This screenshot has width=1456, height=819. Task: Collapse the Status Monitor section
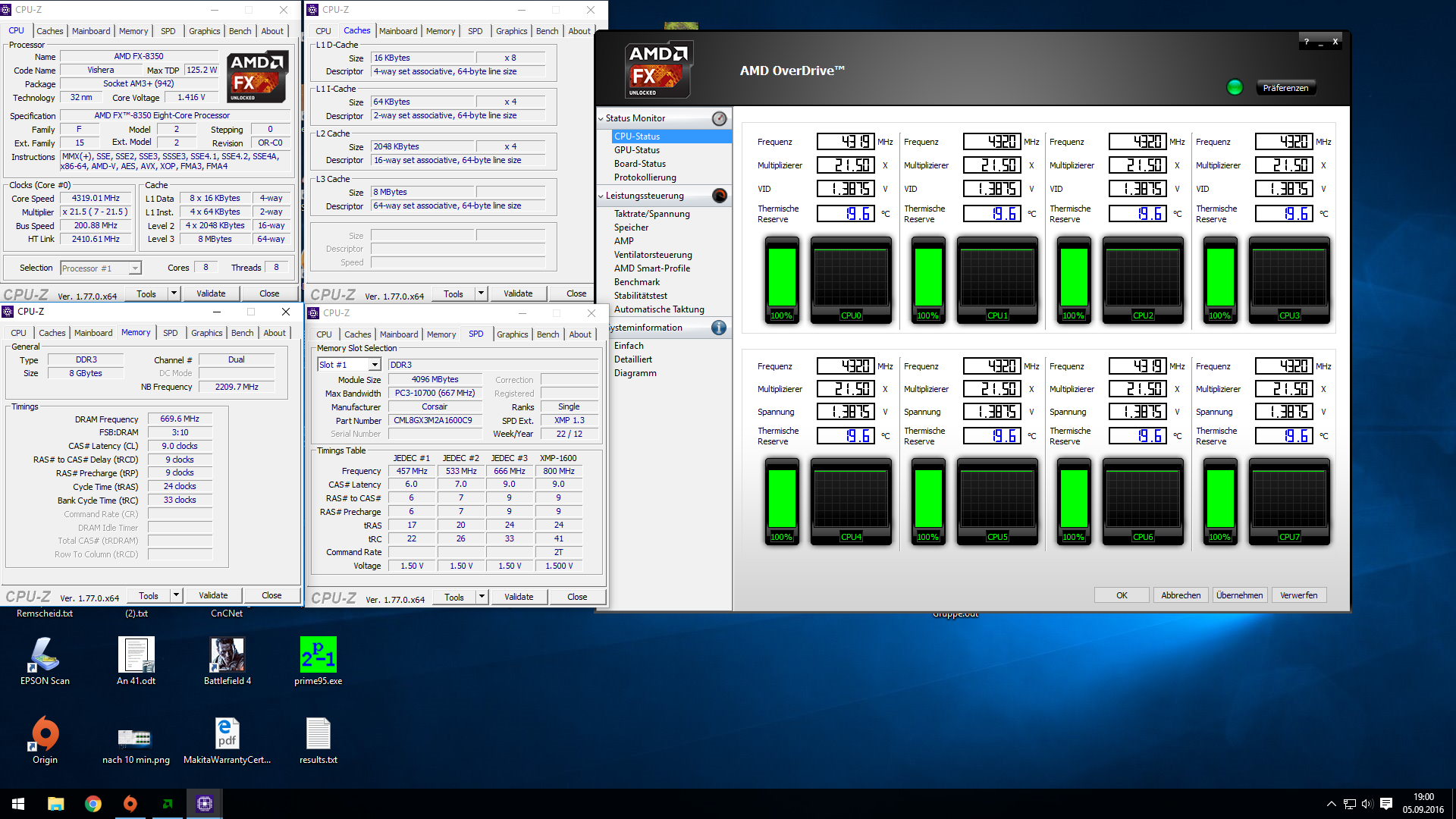click(x=601, y=118)
